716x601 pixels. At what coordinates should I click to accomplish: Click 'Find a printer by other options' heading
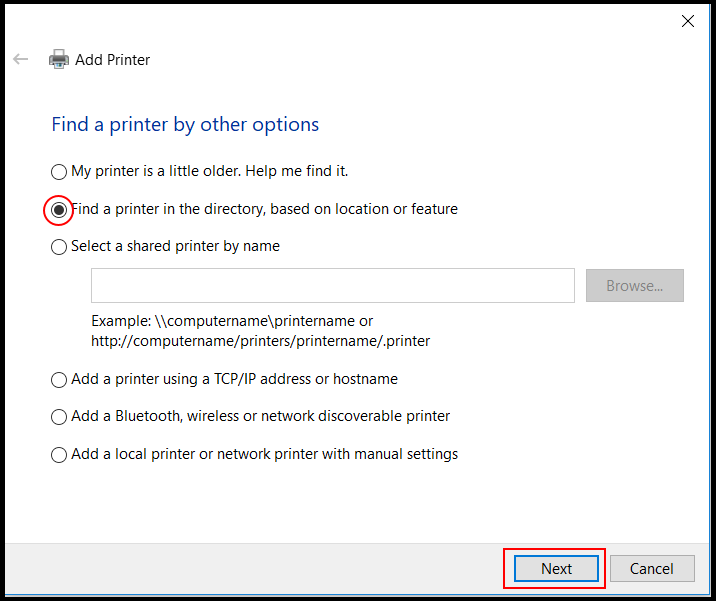(x=185, y=125)
